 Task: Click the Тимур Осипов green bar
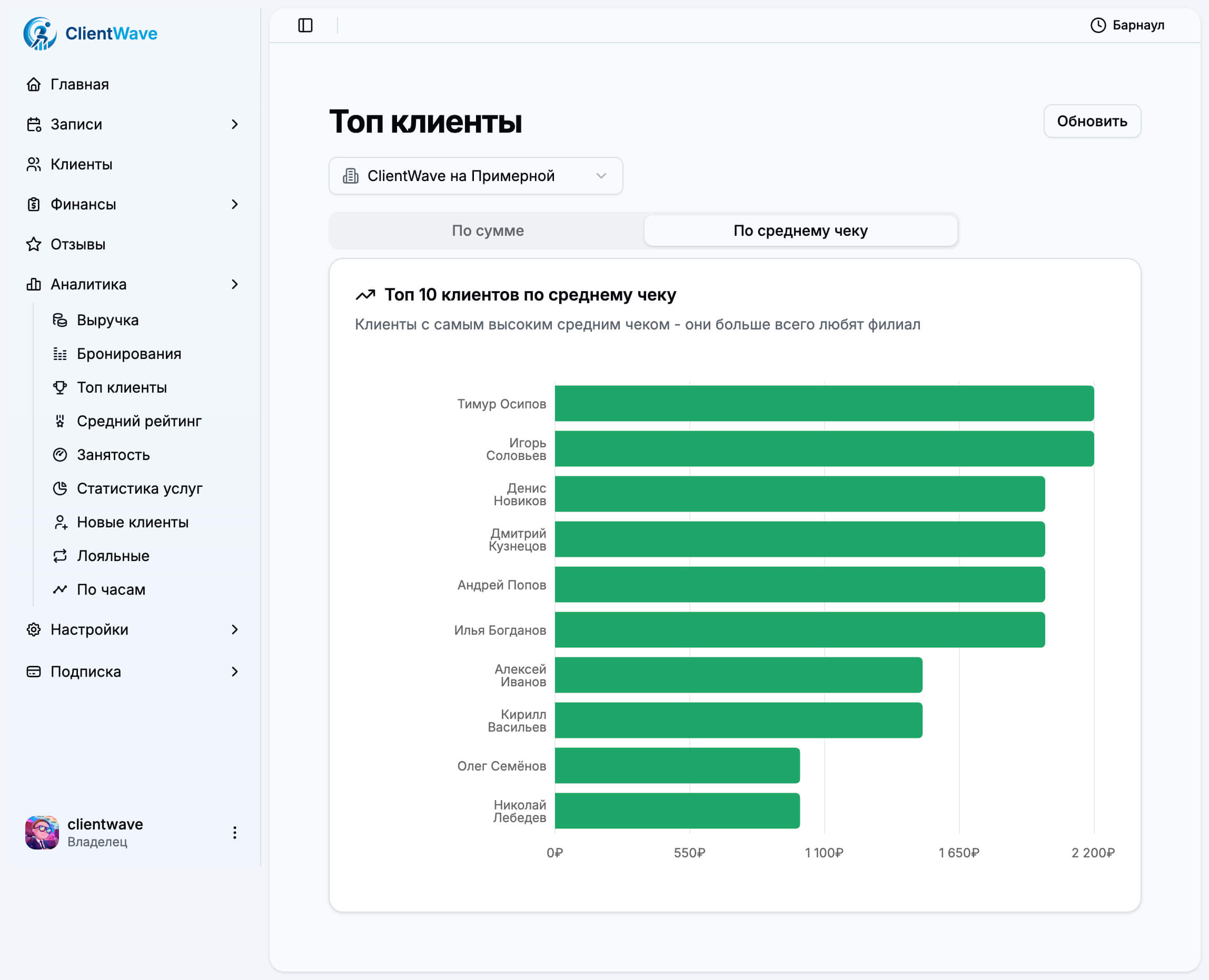[824, 404]
